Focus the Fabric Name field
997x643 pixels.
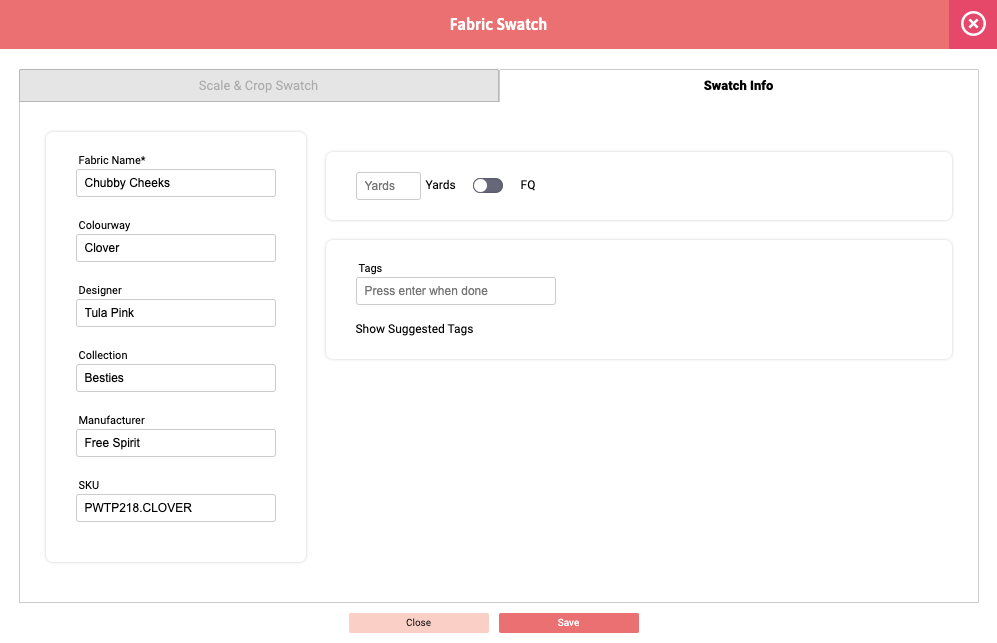tap(176, 183)
